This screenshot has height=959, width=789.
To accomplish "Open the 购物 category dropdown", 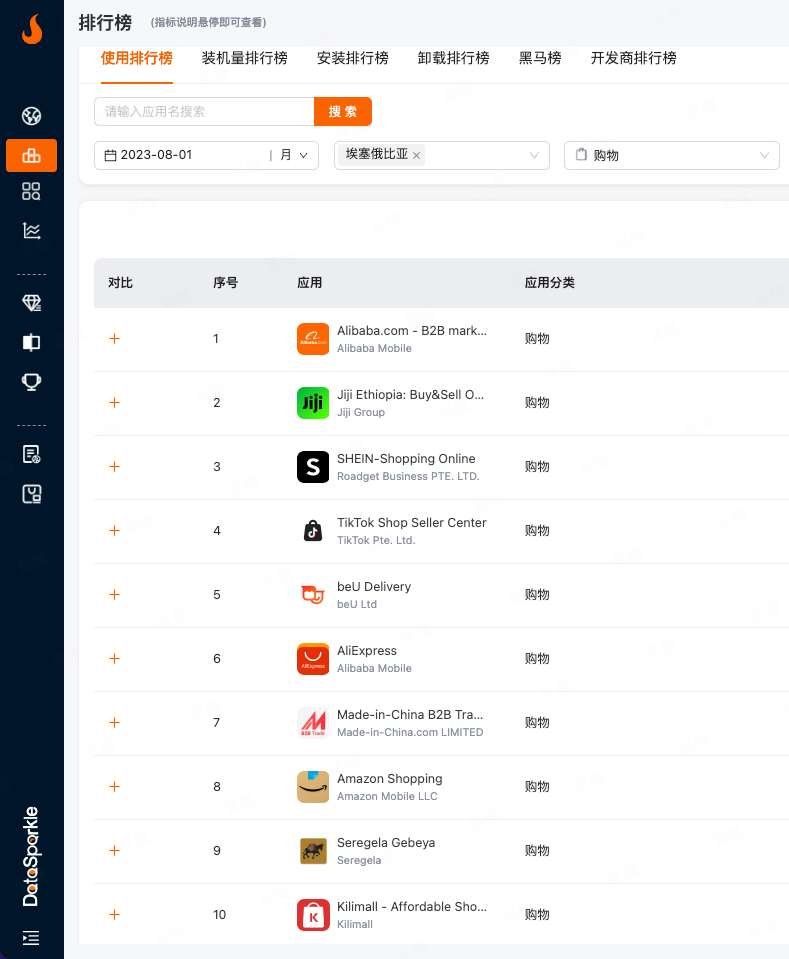I will 672,155.
